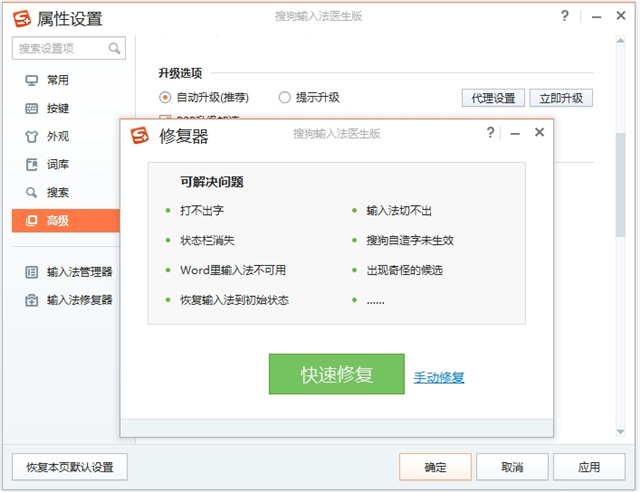Click the shirt icon beside 外观
640x492 pixels.
tap(31, 136)
